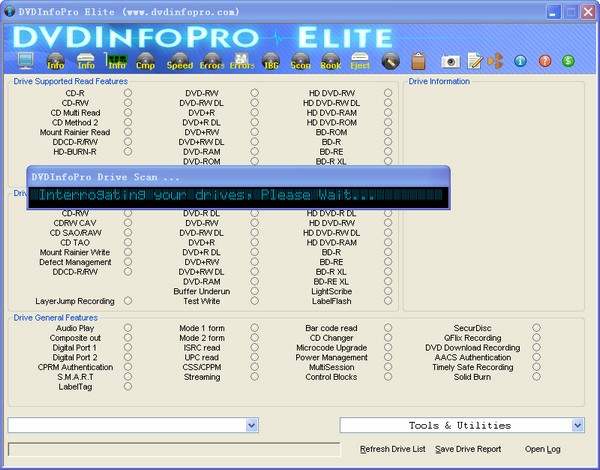Select the Scan disc icon
The image size is (600, 470).
coord(300,61)
